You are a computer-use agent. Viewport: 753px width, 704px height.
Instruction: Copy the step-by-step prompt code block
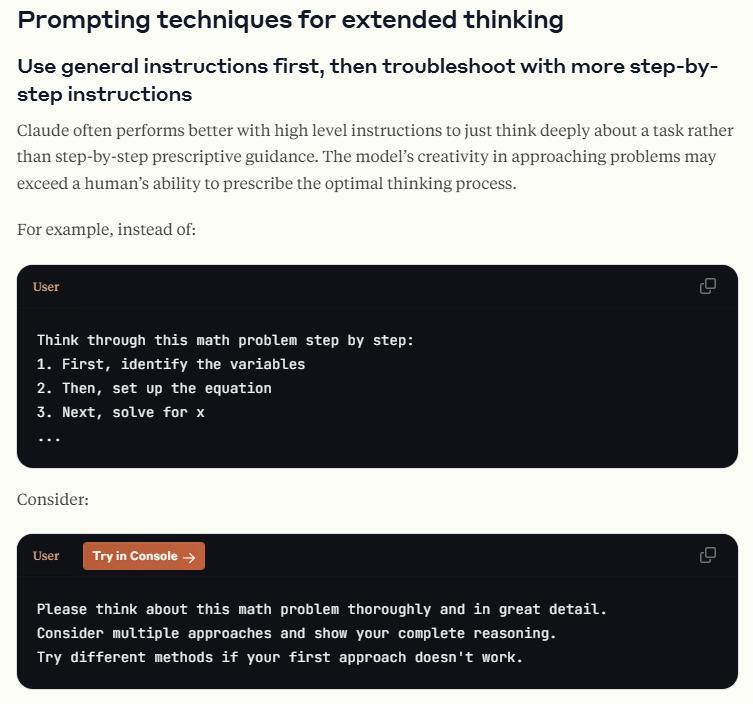click(x=707, y=287)
